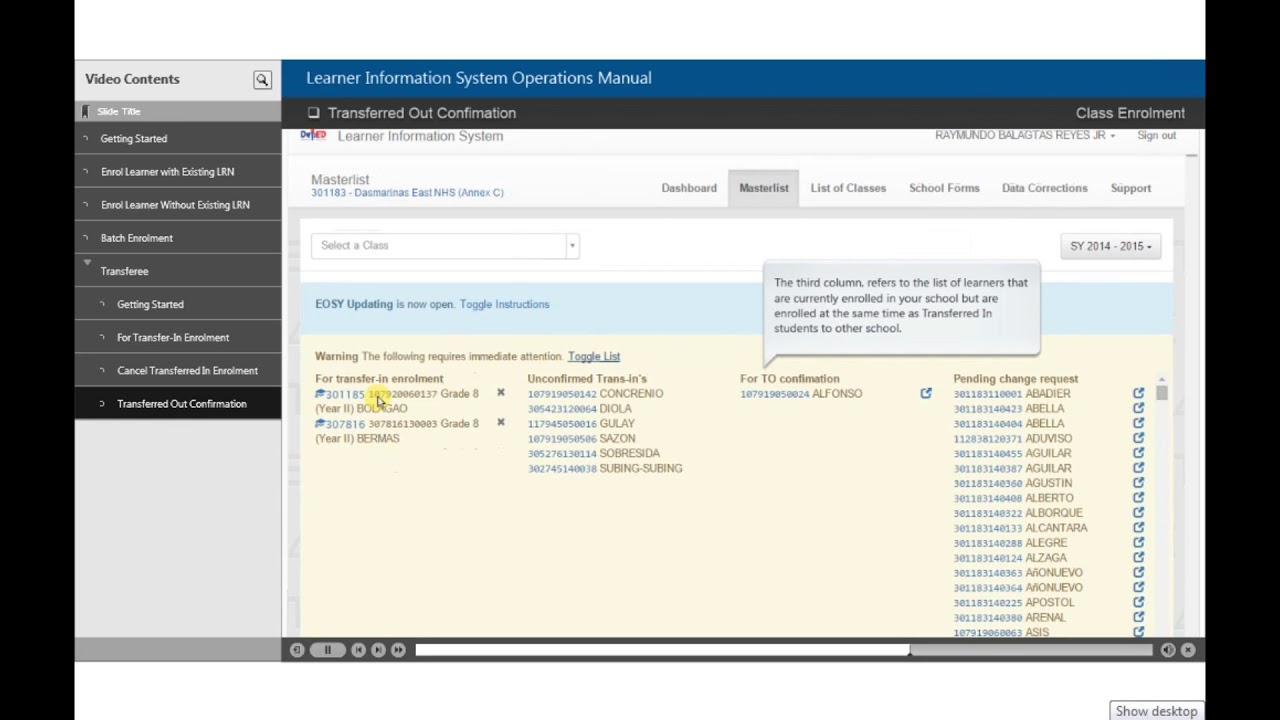
Task: Click the player exit X button
Action: pos(1188,650)
